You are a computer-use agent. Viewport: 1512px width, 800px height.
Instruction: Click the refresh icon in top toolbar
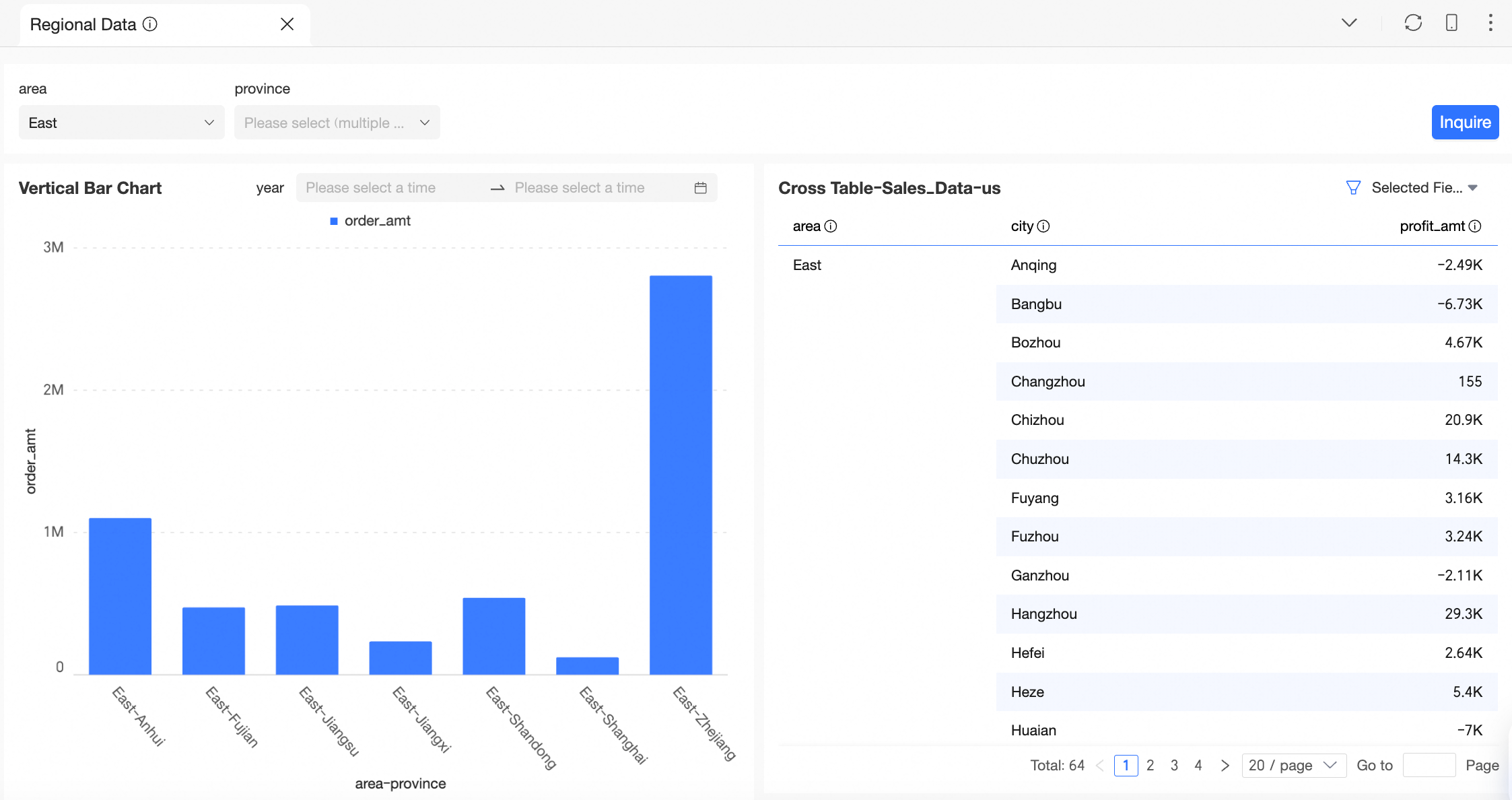click(1413, 23)
